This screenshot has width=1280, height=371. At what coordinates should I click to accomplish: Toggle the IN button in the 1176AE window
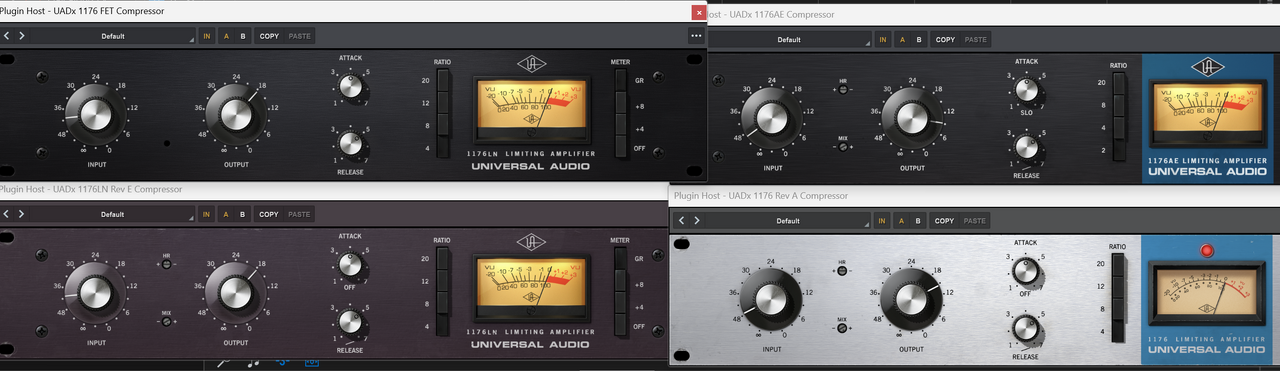883,40
